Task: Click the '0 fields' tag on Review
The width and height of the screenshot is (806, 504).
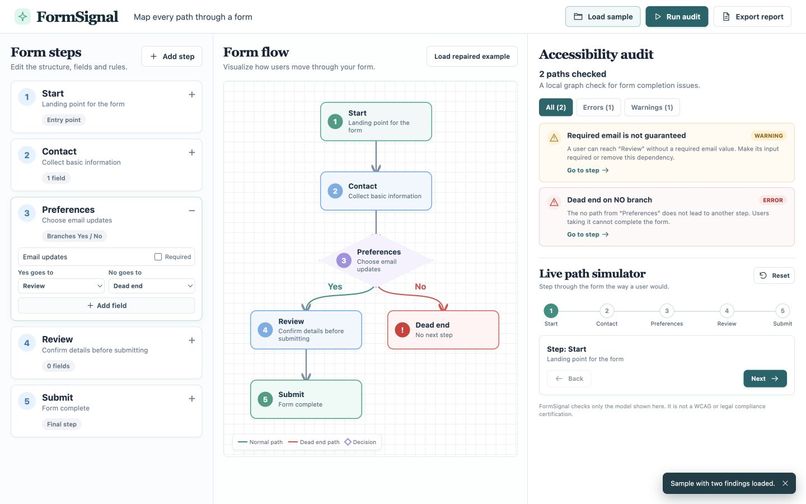Action: [58, 366]
